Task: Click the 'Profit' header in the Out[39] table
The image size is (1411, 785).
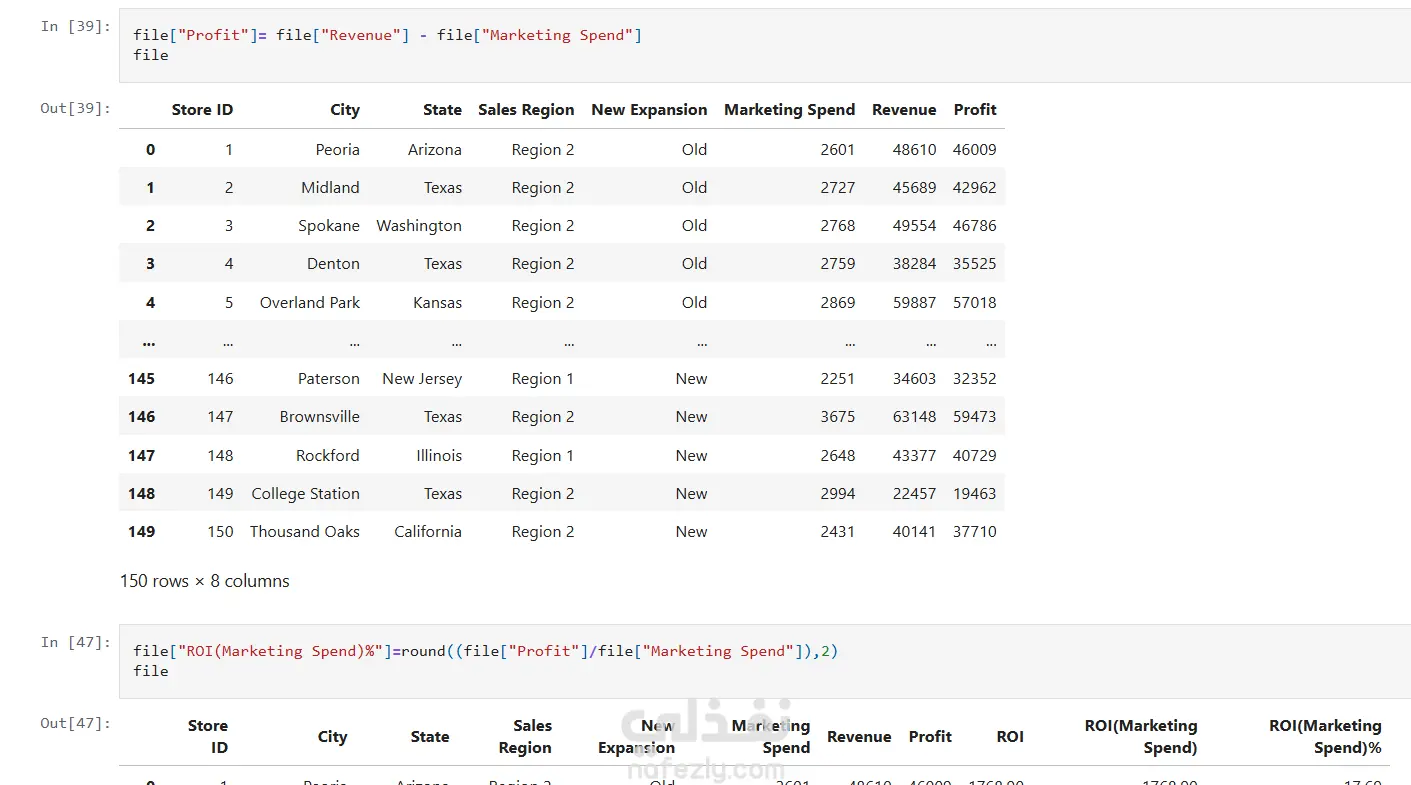Action: [975, 110]
